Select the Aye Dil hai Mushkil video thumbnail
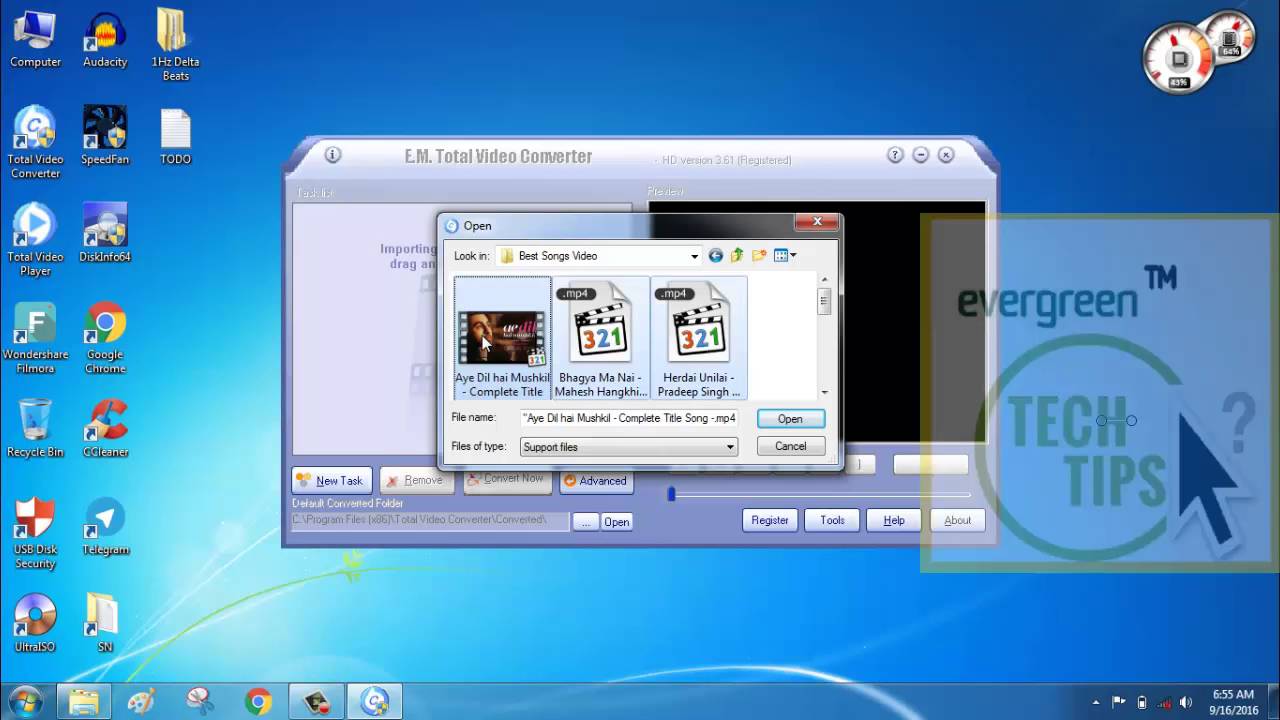The width and height of the screenshot is (1280, 720). [x=502, y=338]
